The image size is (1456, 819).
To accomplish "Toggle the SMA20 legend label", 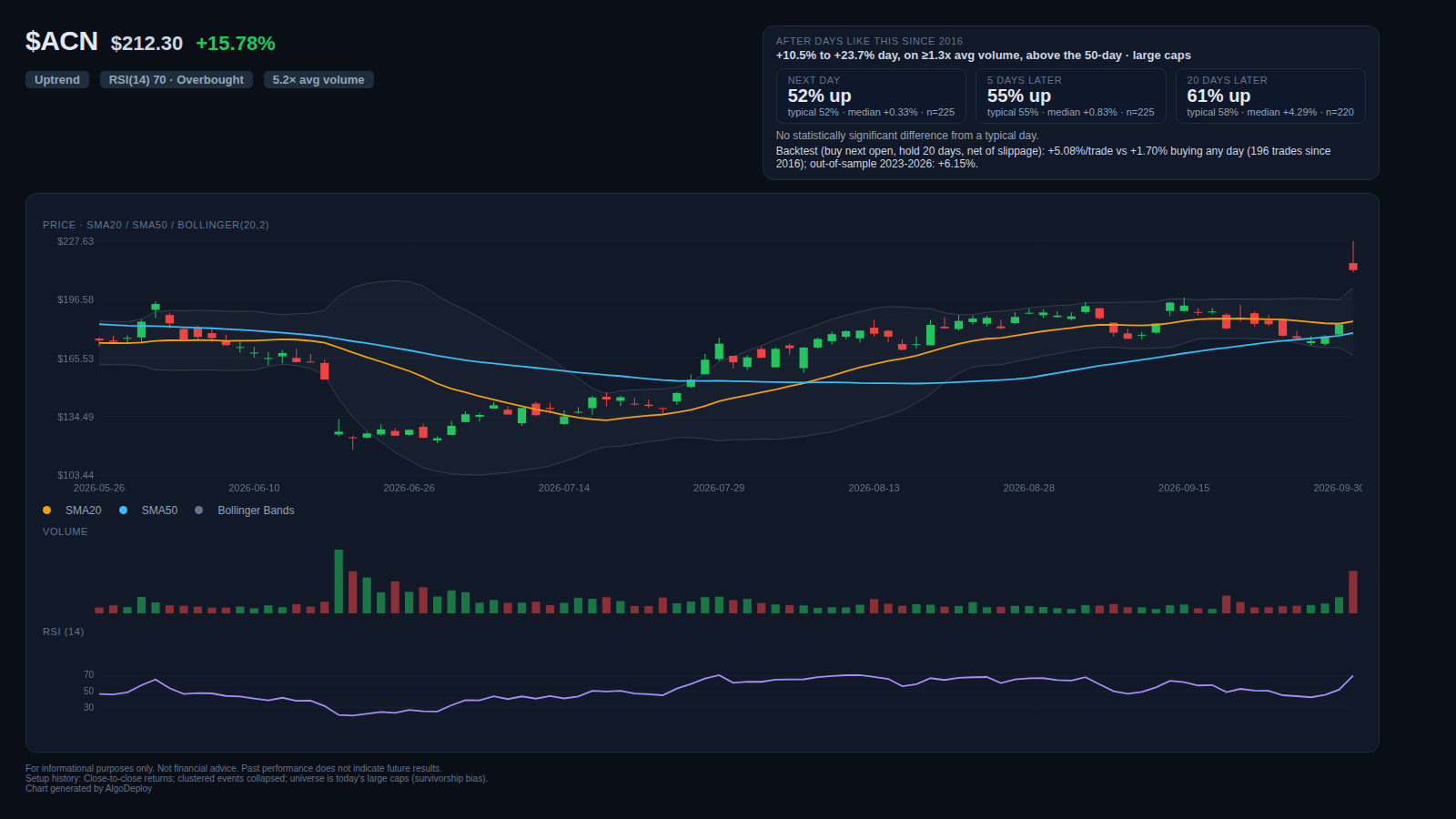I will click(x=83, y=511).
